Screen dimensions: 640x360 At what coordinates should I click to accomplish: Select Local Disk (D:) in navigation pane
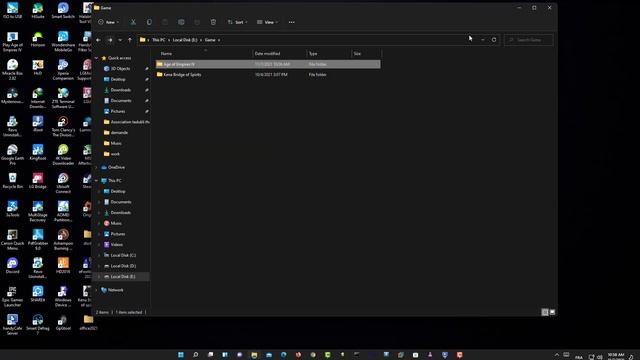(123, 266)
